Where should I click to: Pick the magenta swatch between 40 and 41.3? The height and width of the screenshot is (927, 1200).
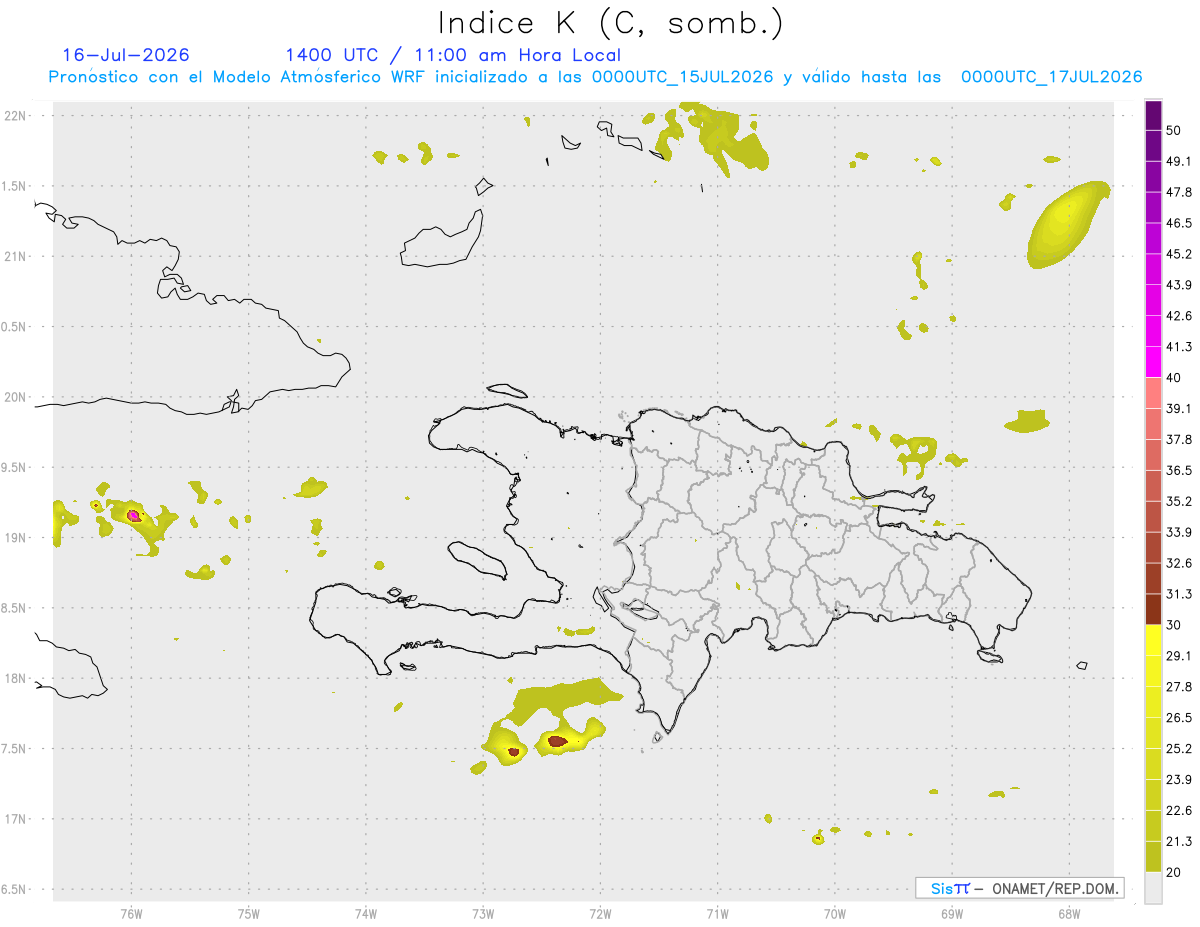[x=1153, y=362]
